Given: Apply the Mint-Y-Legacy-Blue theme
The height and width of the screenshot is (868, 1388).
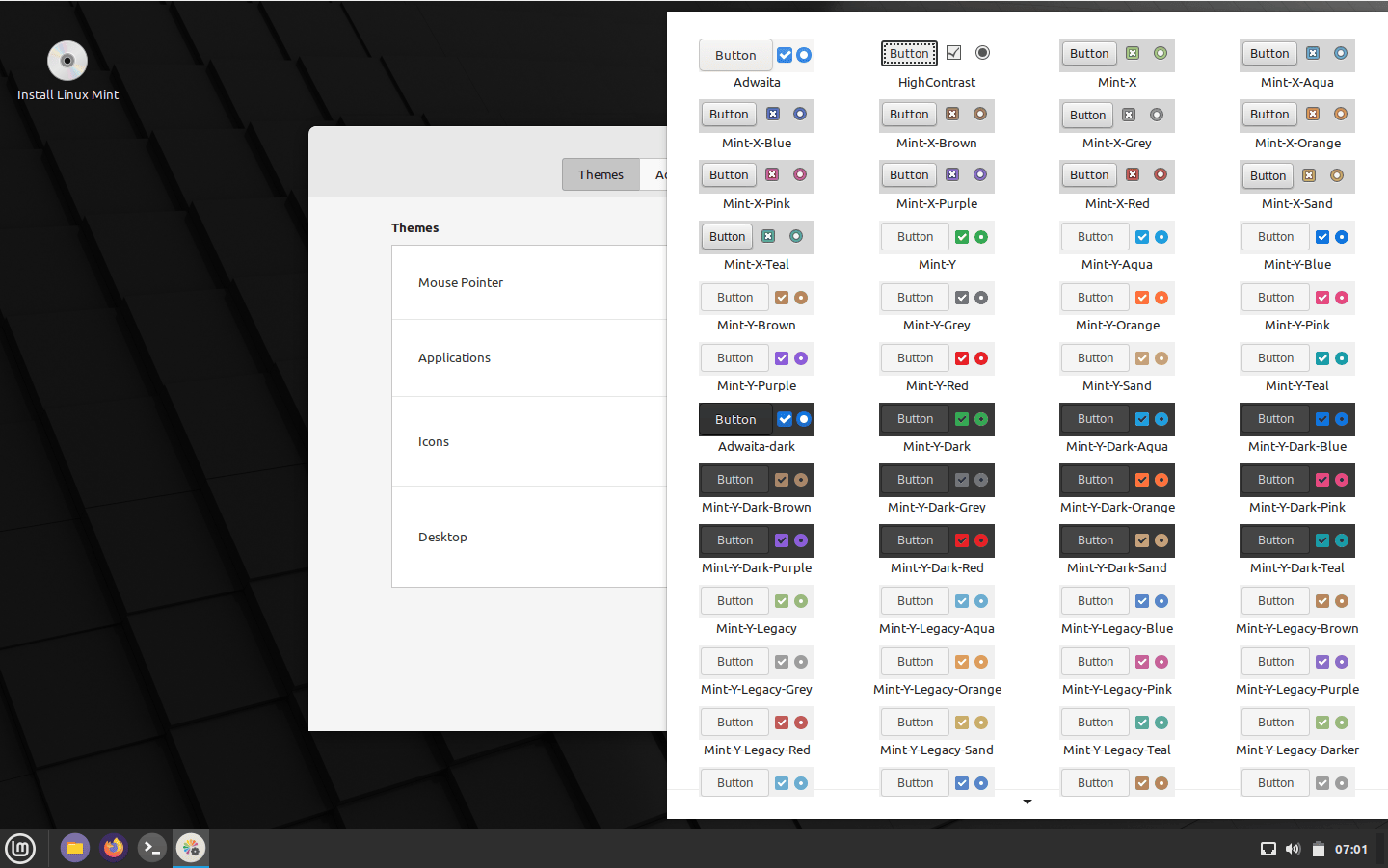Looking at the screenshot, I should pyautogui.click(x=1117, y=611).
